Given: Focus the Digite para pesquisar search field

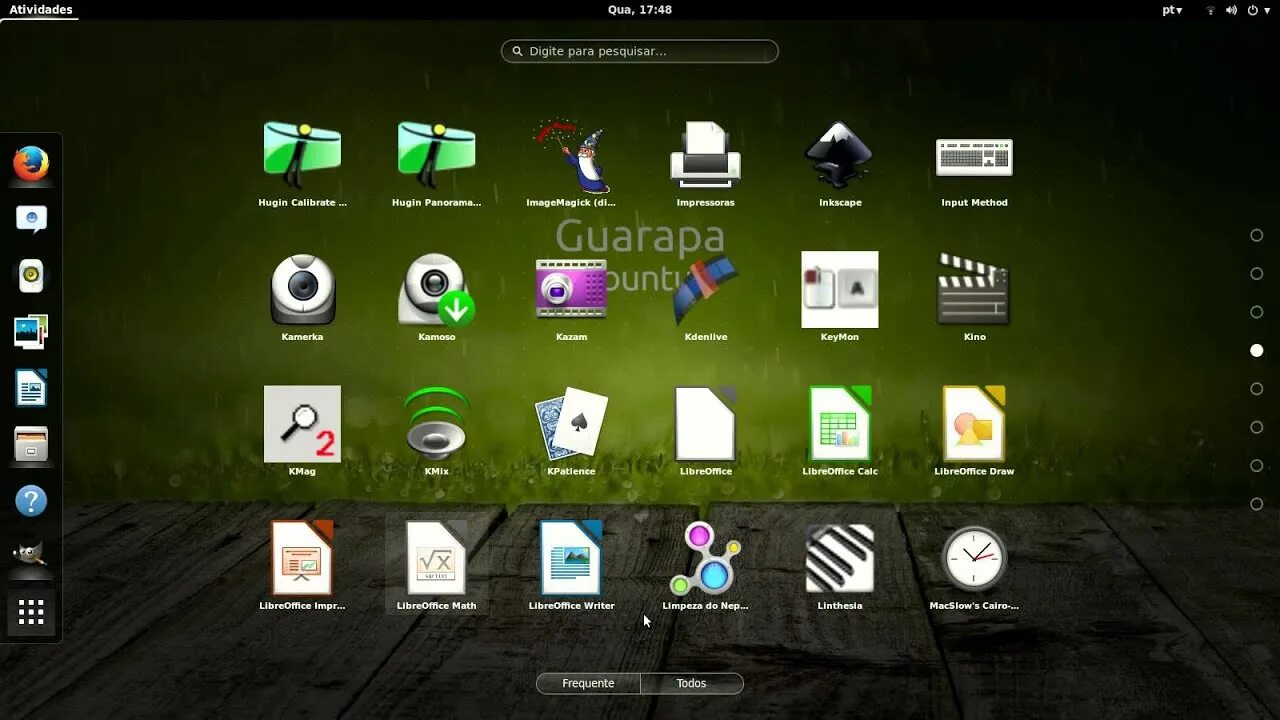Looking at the screenshot, I should click(640, 51).
